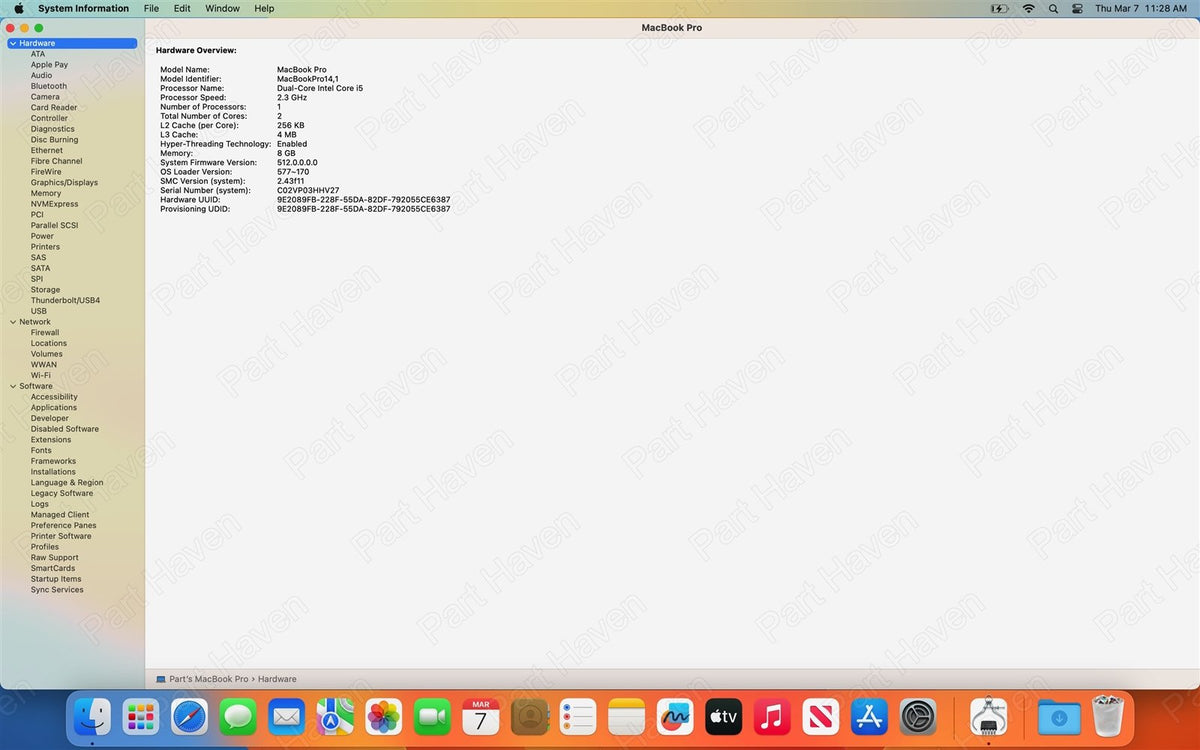Image resolution: width=1200 pixels, height=750 pixels.
Task: Open the File menu
Action: [151, 8]
